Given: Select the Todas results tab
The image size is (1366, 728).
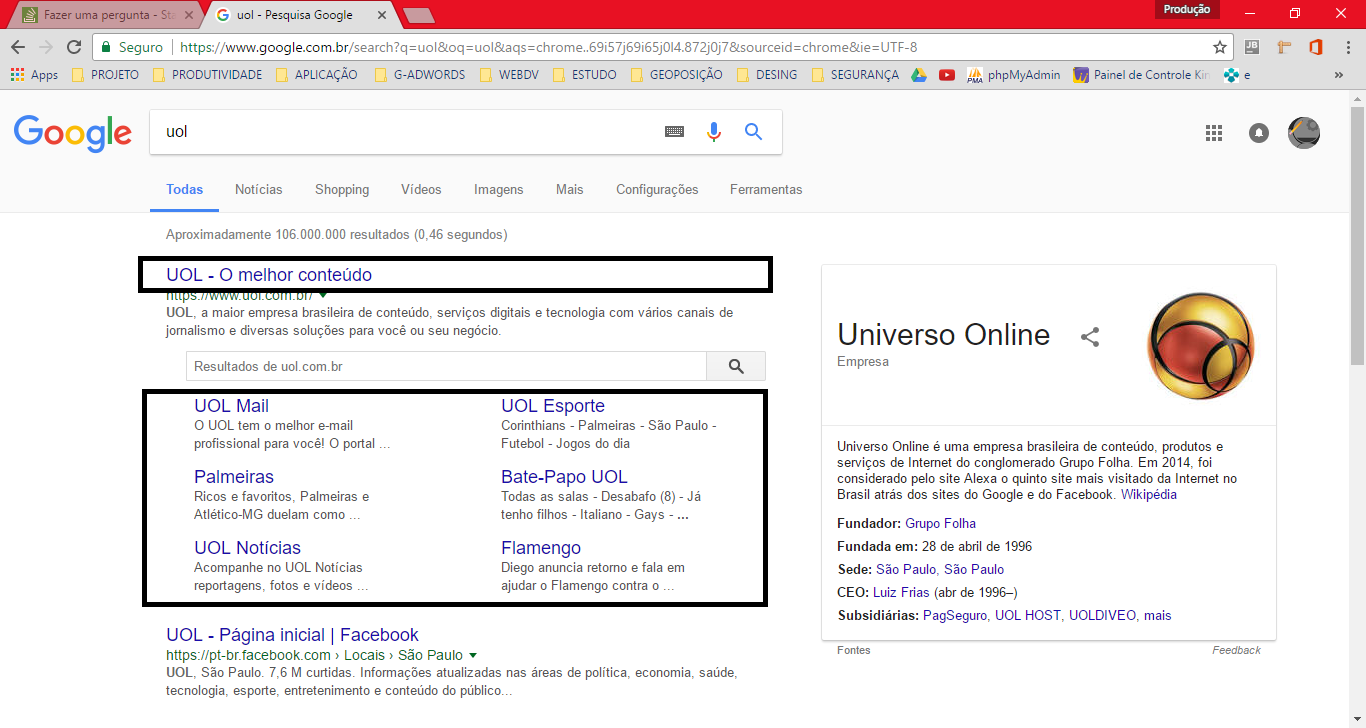Looking at the screenshot, I should (185, 189).
